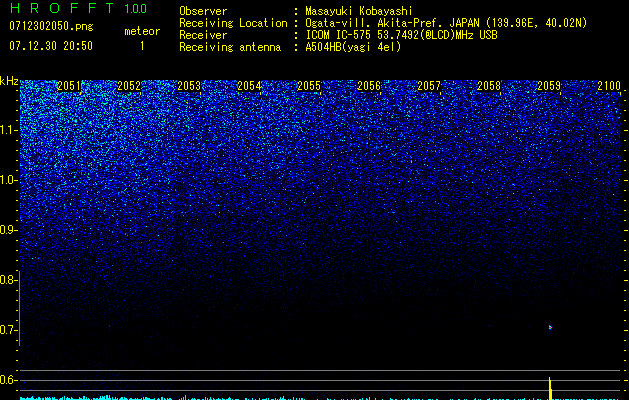Image resolution: width=629 pixels, height=400 pixels.
Task: Click the meteor echo spot near 0.7 kHz
Action: (550, 327)
